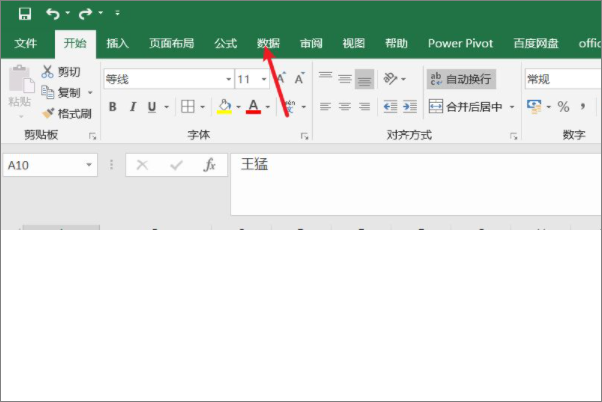
Task: Switch to the 插入 ribbon tab
Action: pos(117,43)
